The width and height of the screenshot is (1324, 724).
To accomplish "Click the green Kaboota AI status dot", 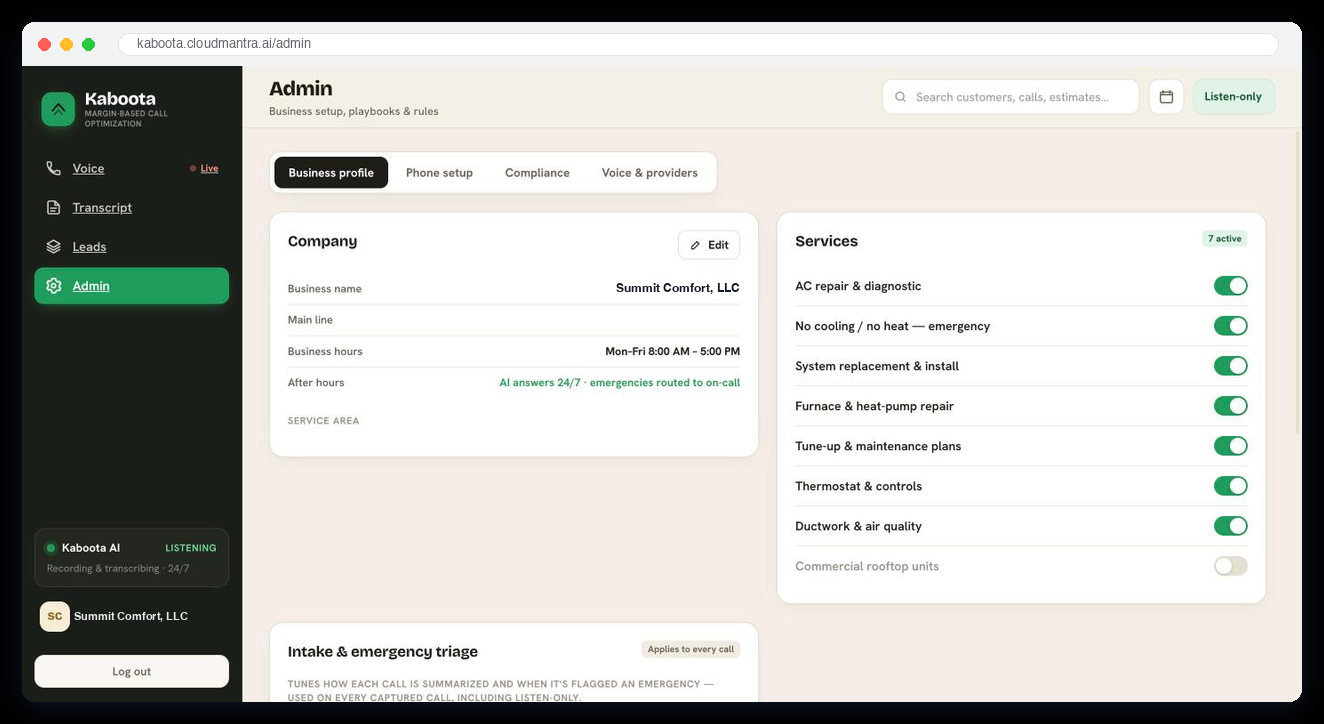I will coord(50,548).
